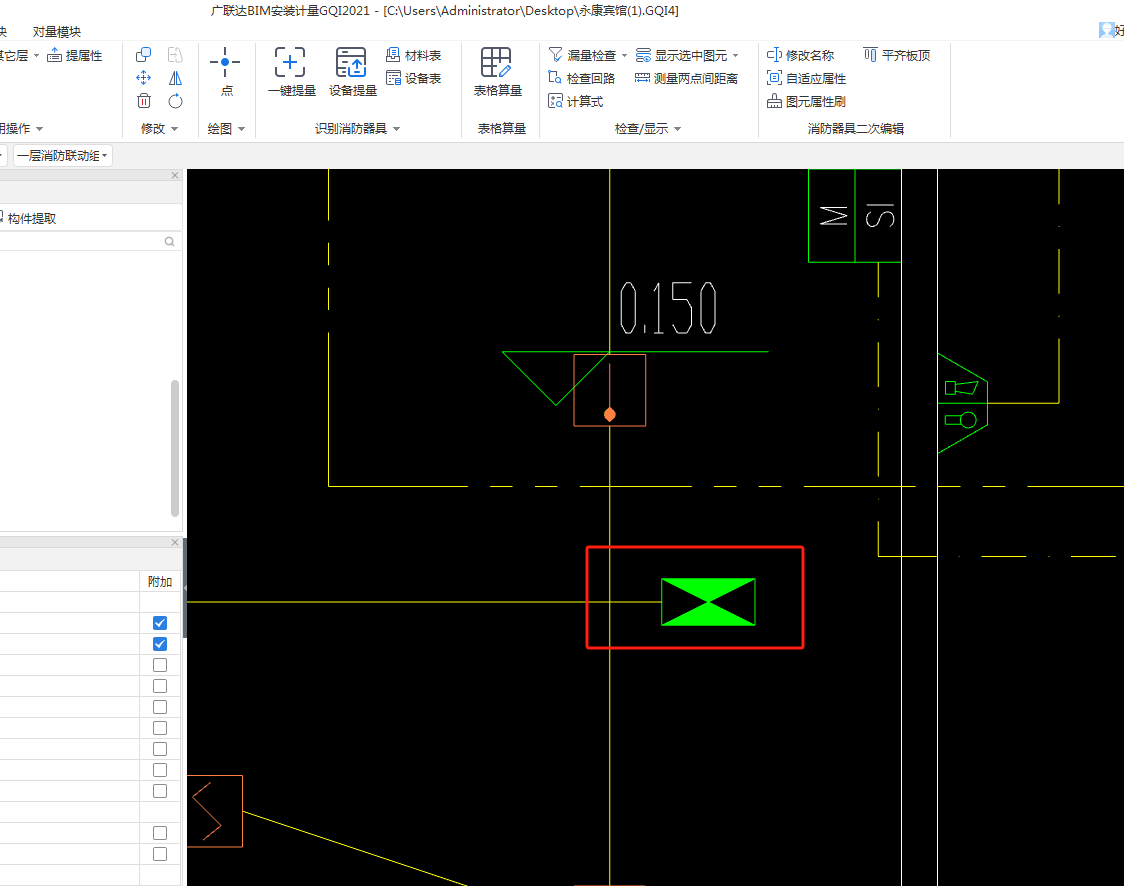Expand the 检查/显示 group arrow
1124x886 pixels.
[677, 129]
